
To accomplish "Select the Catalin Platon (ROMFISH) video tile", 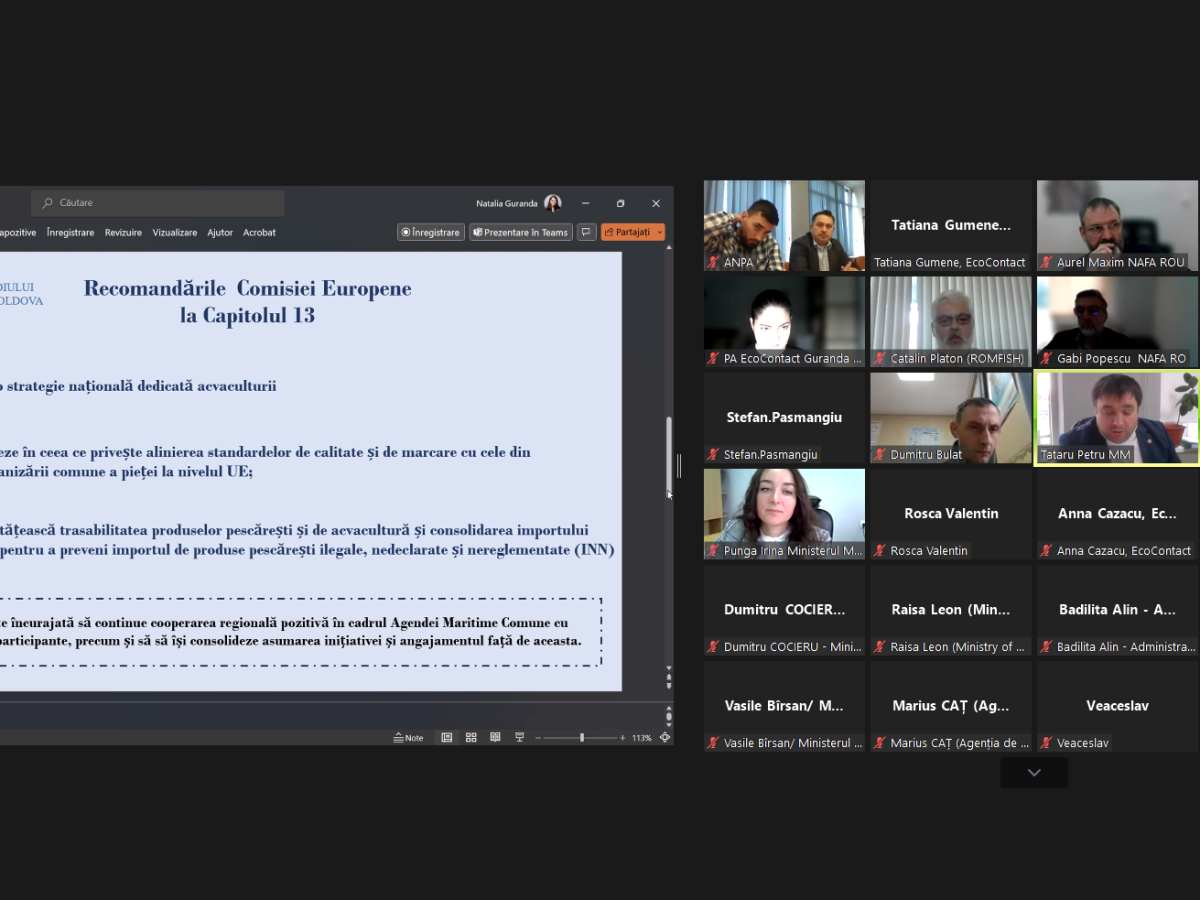I will pos(950,322).
